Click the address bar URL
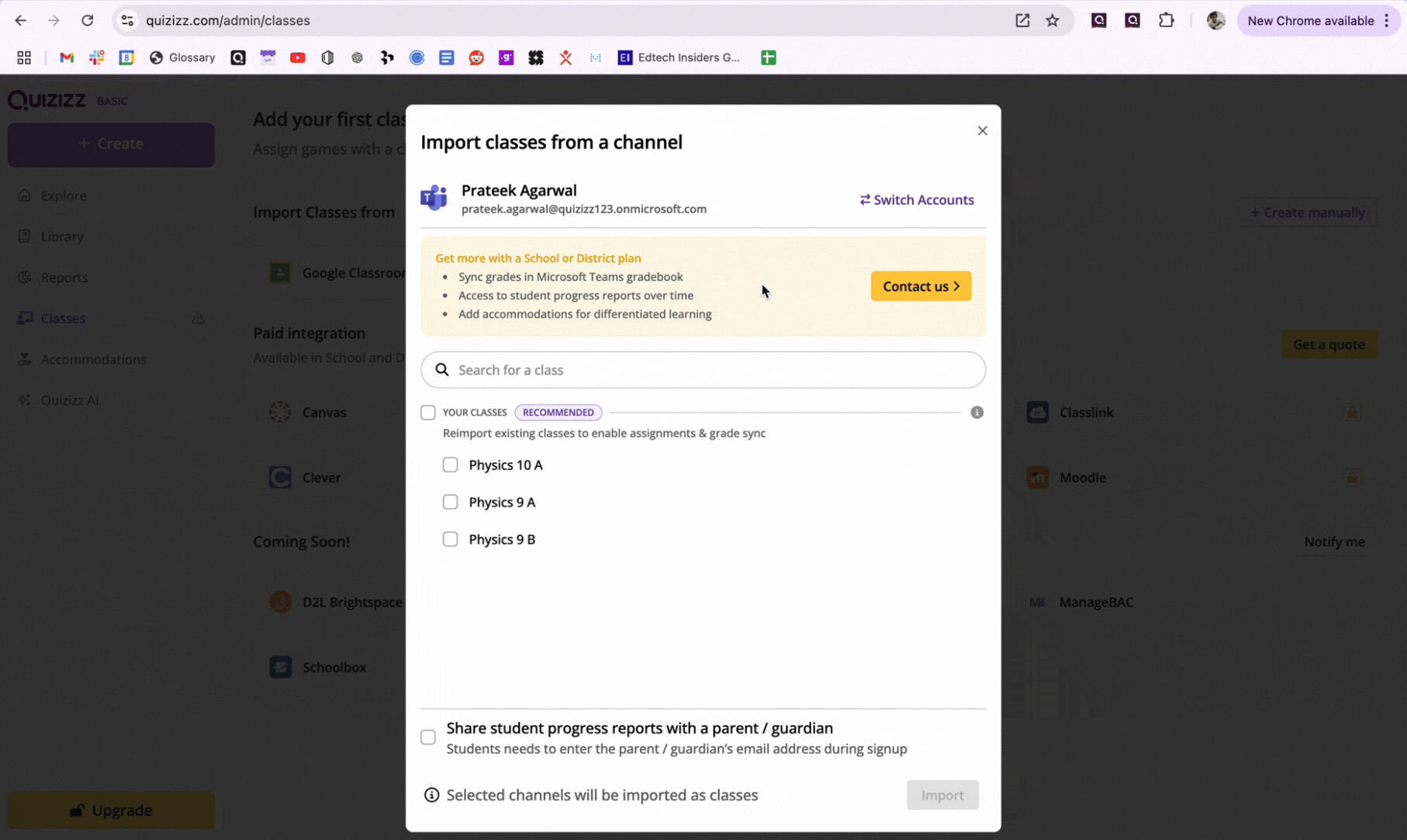 point(228,20)
